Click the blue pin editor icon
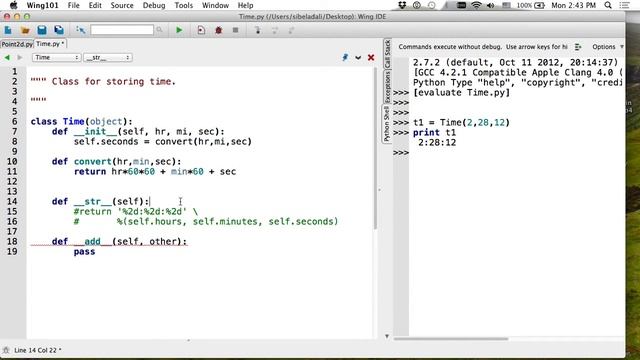The image size is (640, 360). pos(345,58)
